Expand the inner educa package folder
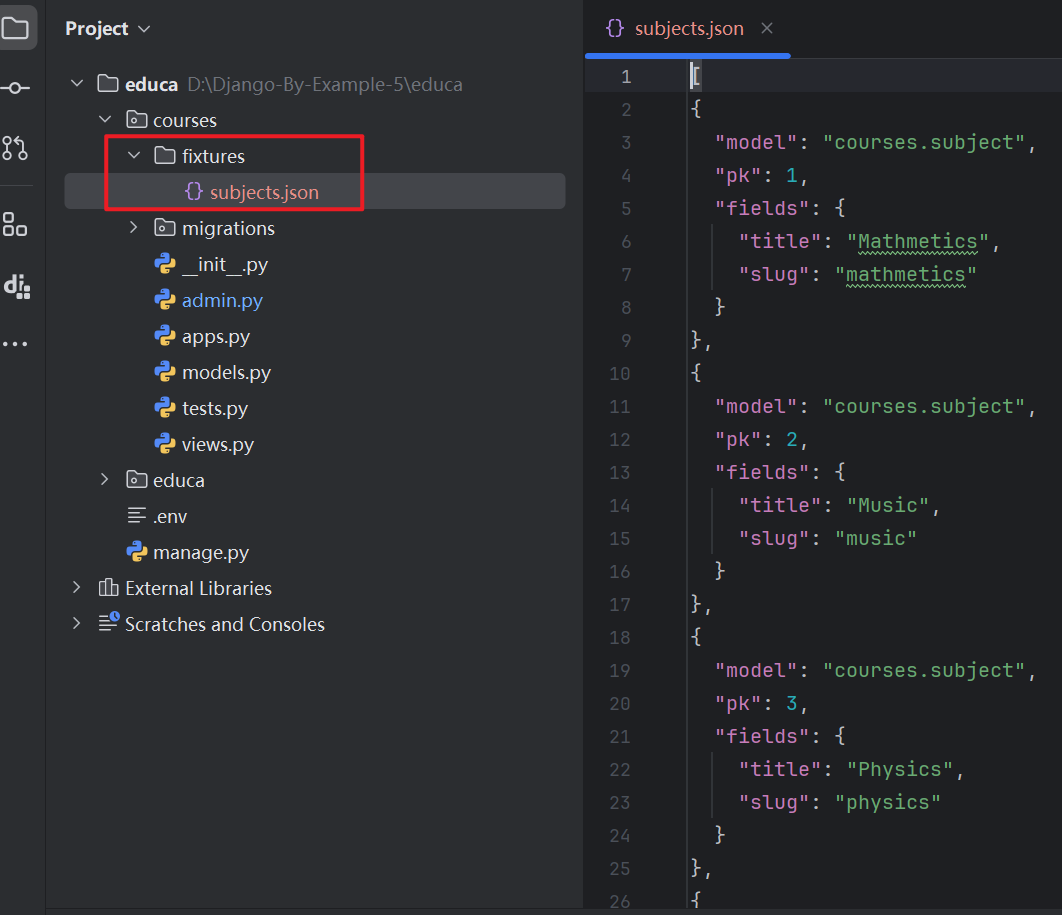 click(105, 480)
